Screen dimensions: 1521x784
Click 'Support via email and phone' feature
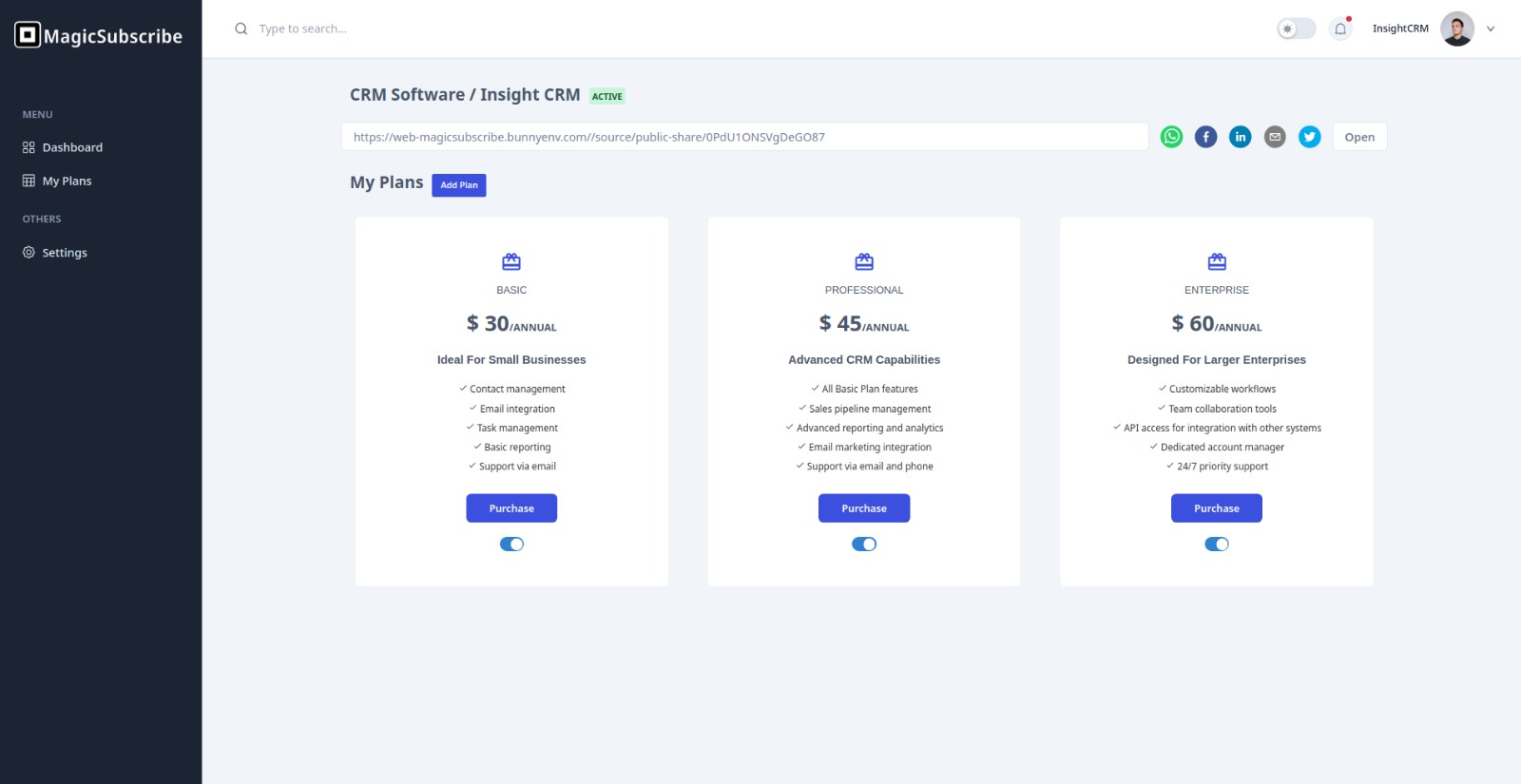tap(870, 466)
